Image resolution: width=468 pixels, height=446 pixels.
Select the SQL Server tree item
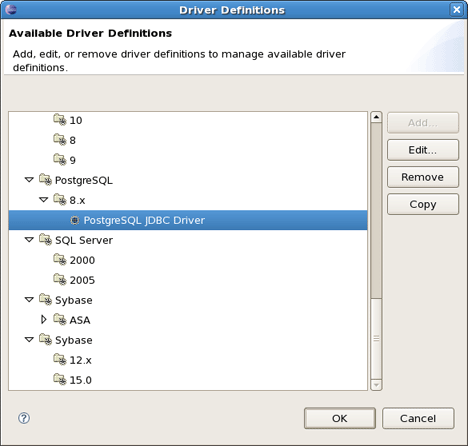point(84,240)
